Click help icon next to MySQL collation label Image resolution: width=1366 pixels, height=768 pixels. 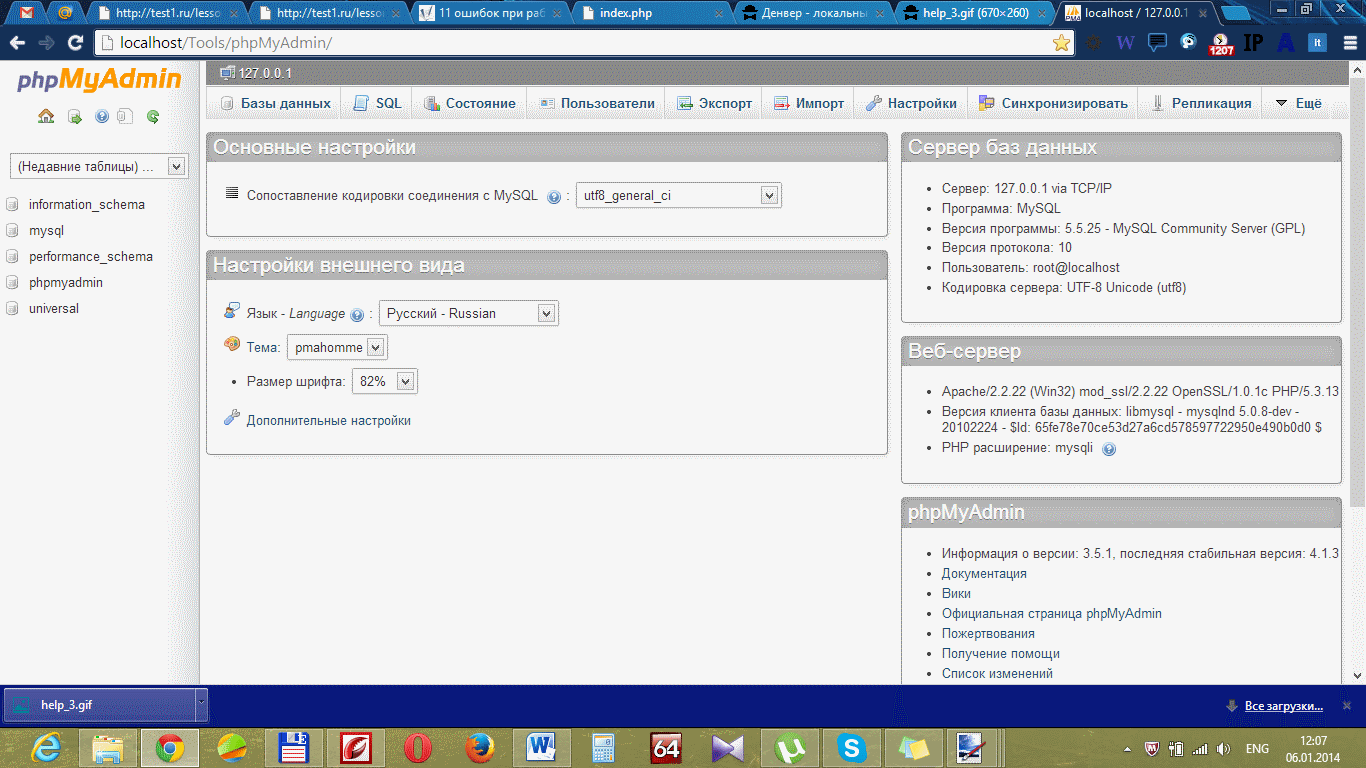[554, 197]
